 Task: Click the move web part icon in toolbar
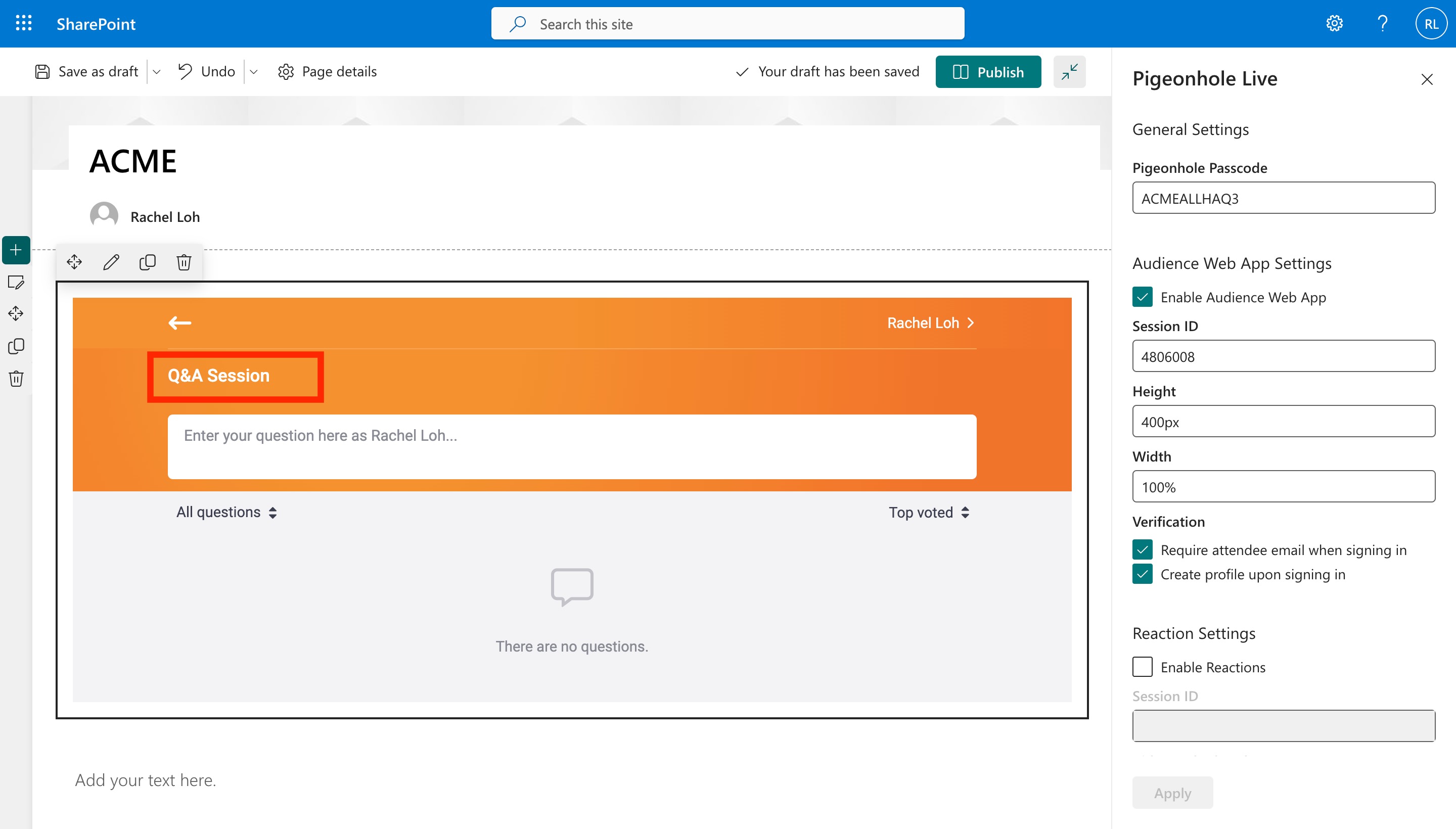(x=74, y=262)
